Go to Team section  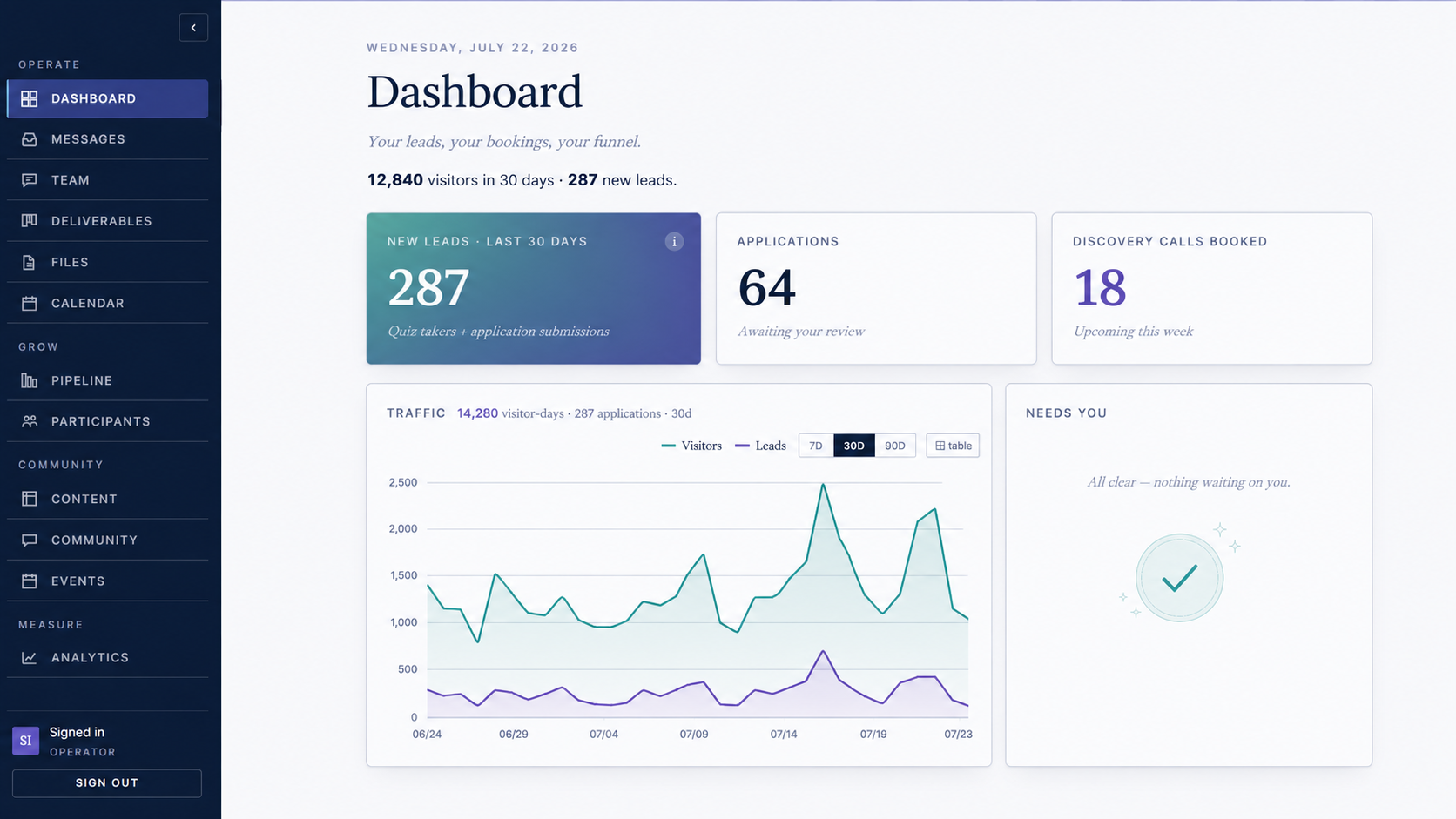tap(107, 180)
